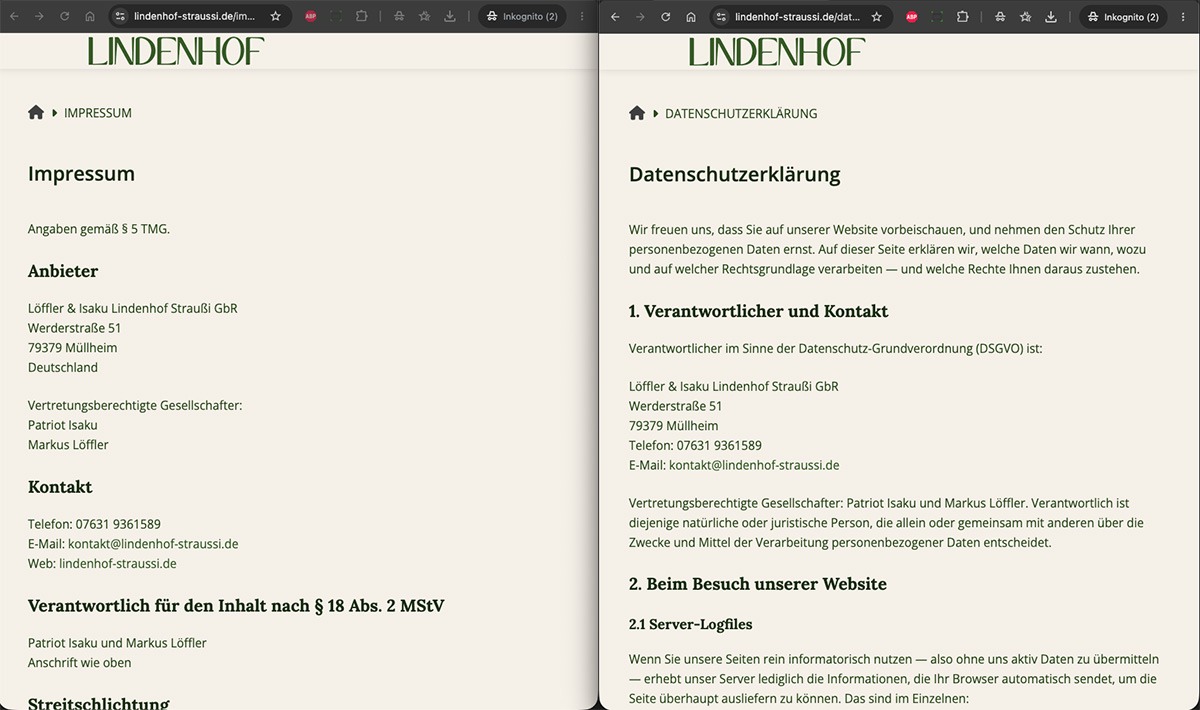
Task: Click the 'Anschrift wie oben' line
Action: click(x=80, y=662)
